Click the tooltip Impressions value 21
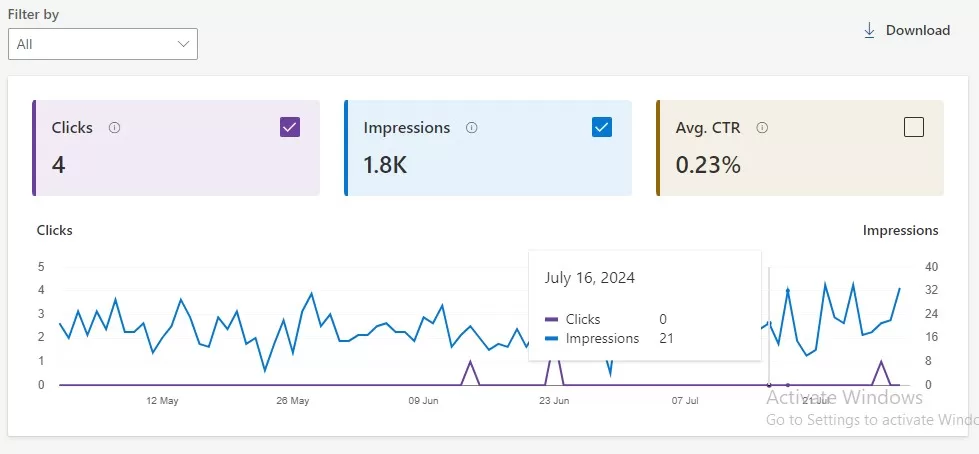This screenshot has width=979, height=454. tap(666, 338)
